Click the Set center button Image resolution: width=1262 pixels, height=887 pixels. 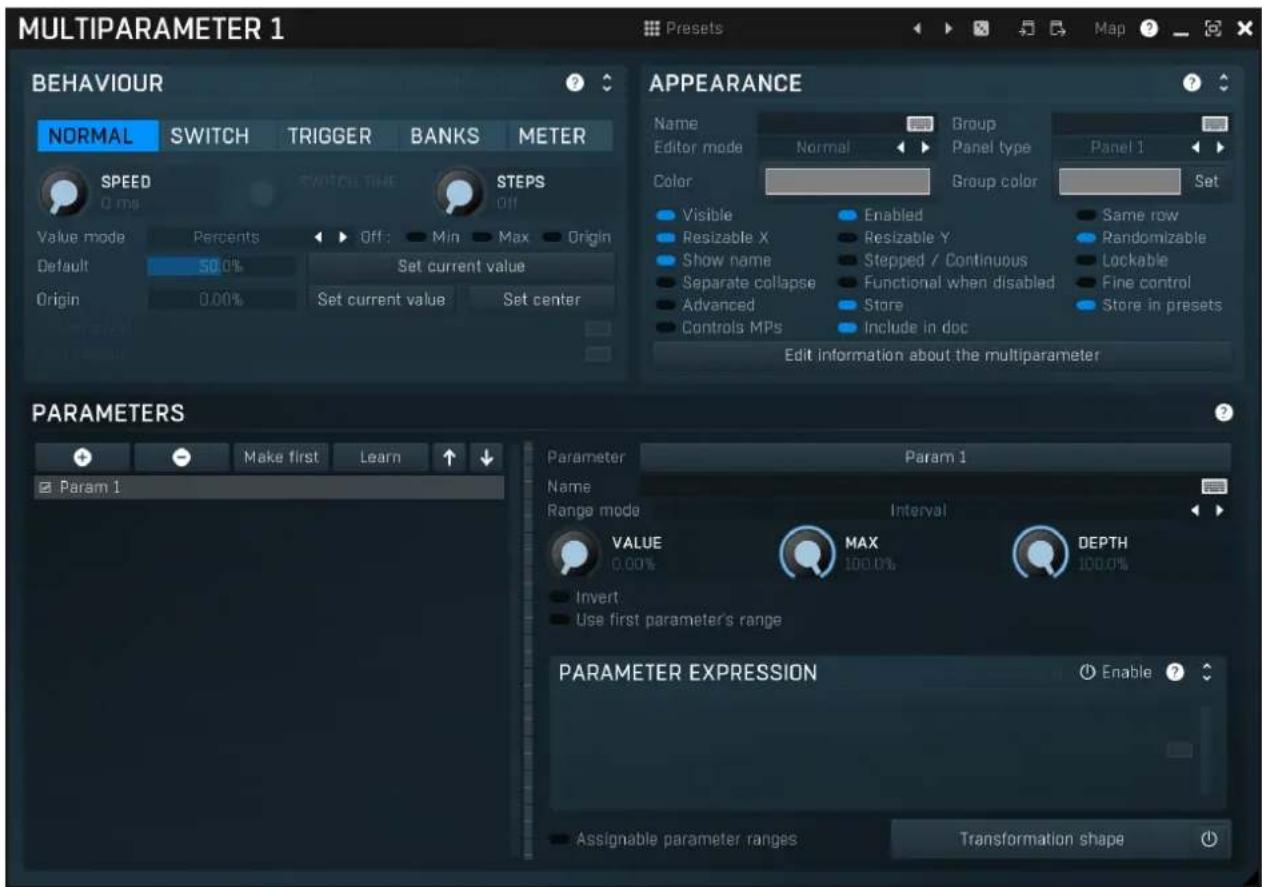541,299
